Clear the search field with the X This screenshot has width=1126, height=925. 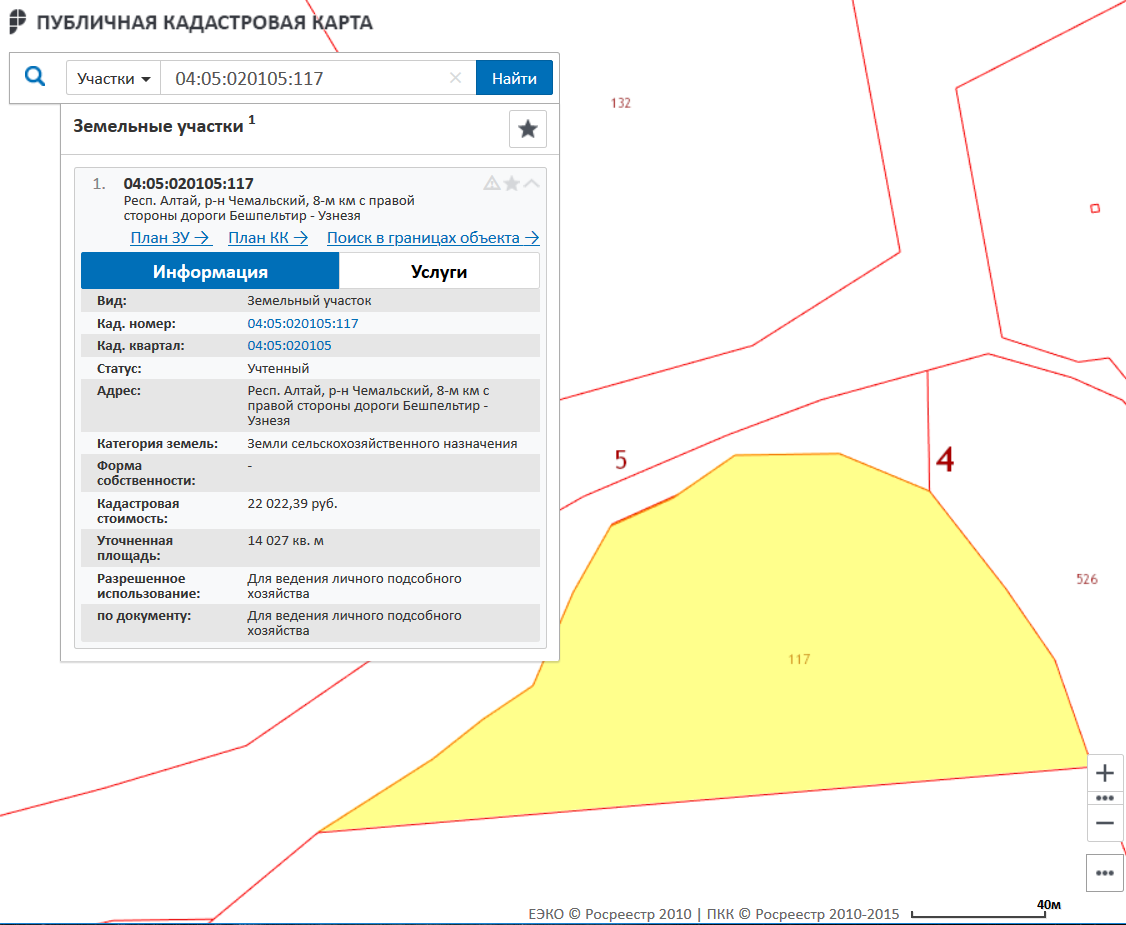coord(455,78)
